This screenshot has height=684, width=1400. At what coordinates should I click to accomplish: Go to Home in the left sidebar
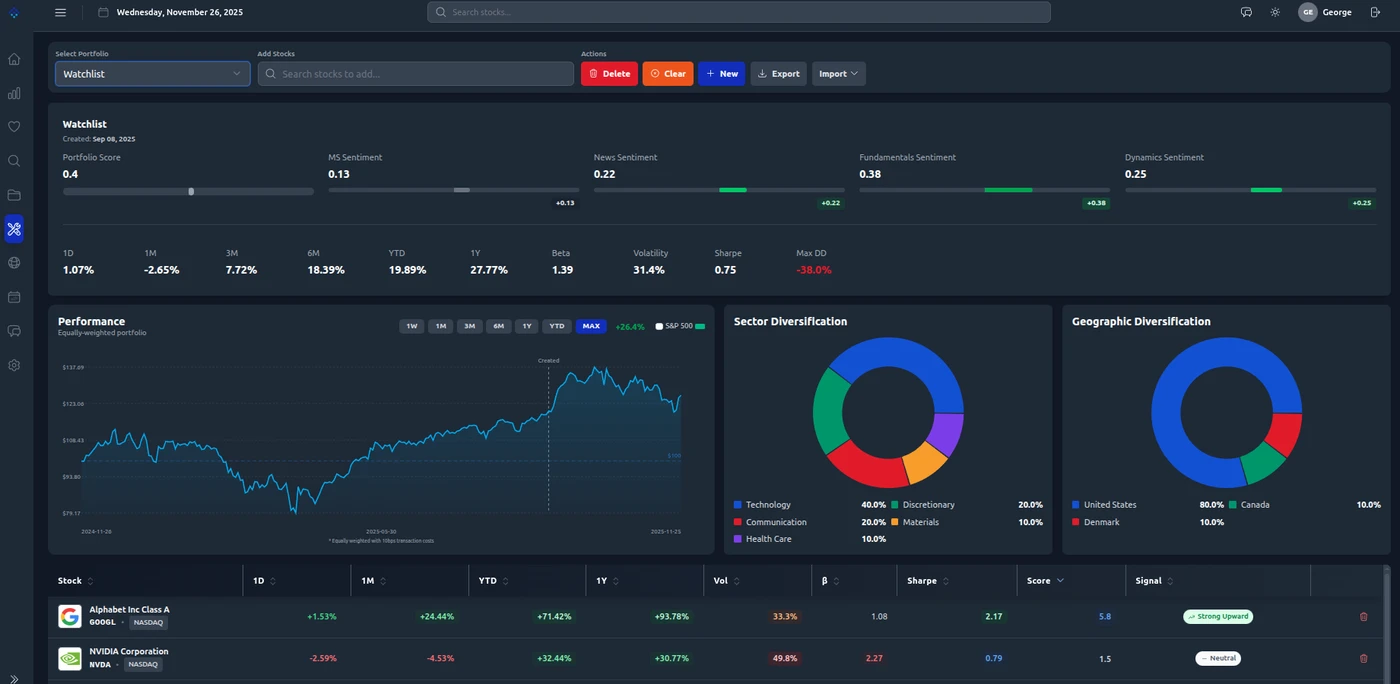[14, 59]
